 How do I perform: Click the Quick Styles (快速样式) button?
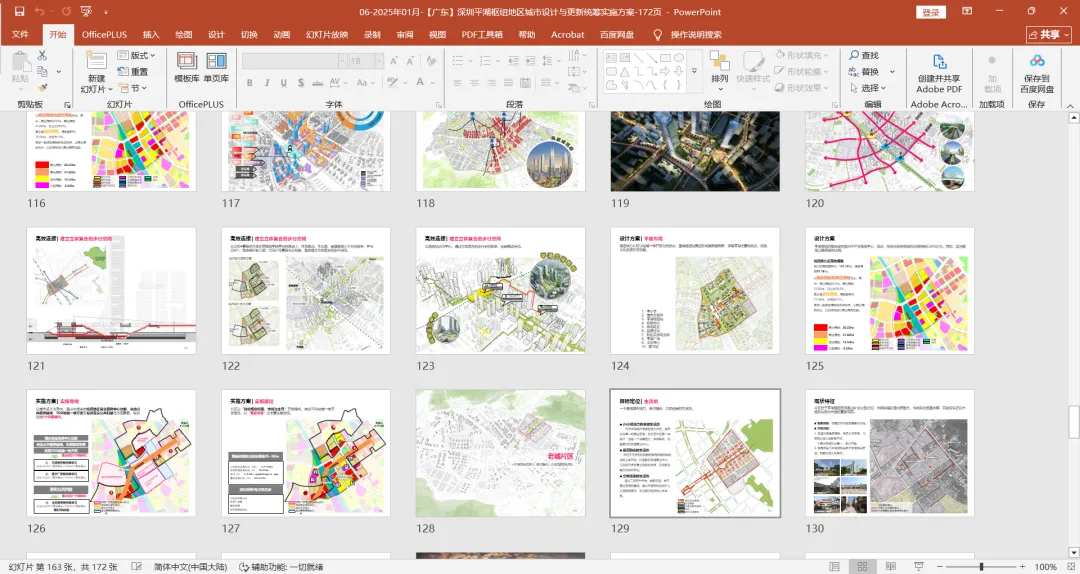753,68
